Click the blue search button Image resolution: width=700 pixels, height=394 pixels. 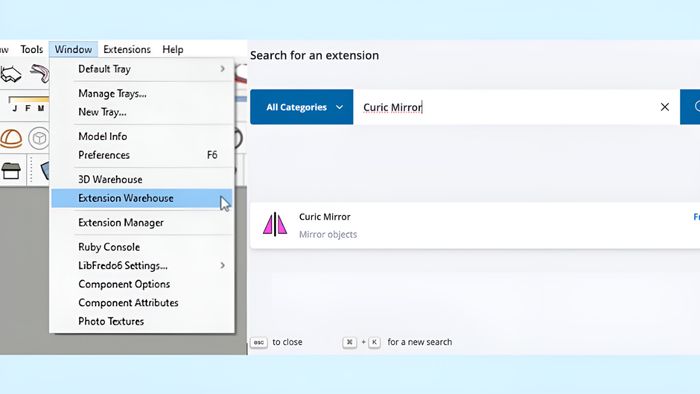click(x=690, y=107)
